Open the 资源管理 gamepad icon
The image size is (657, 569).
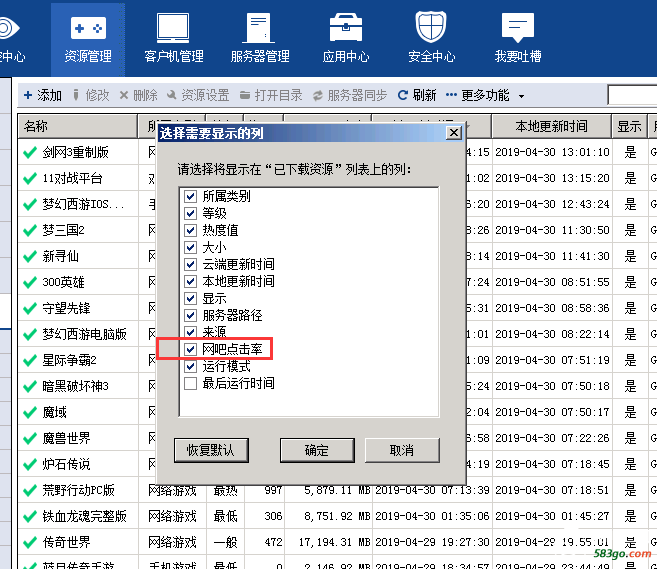(87, 28)
